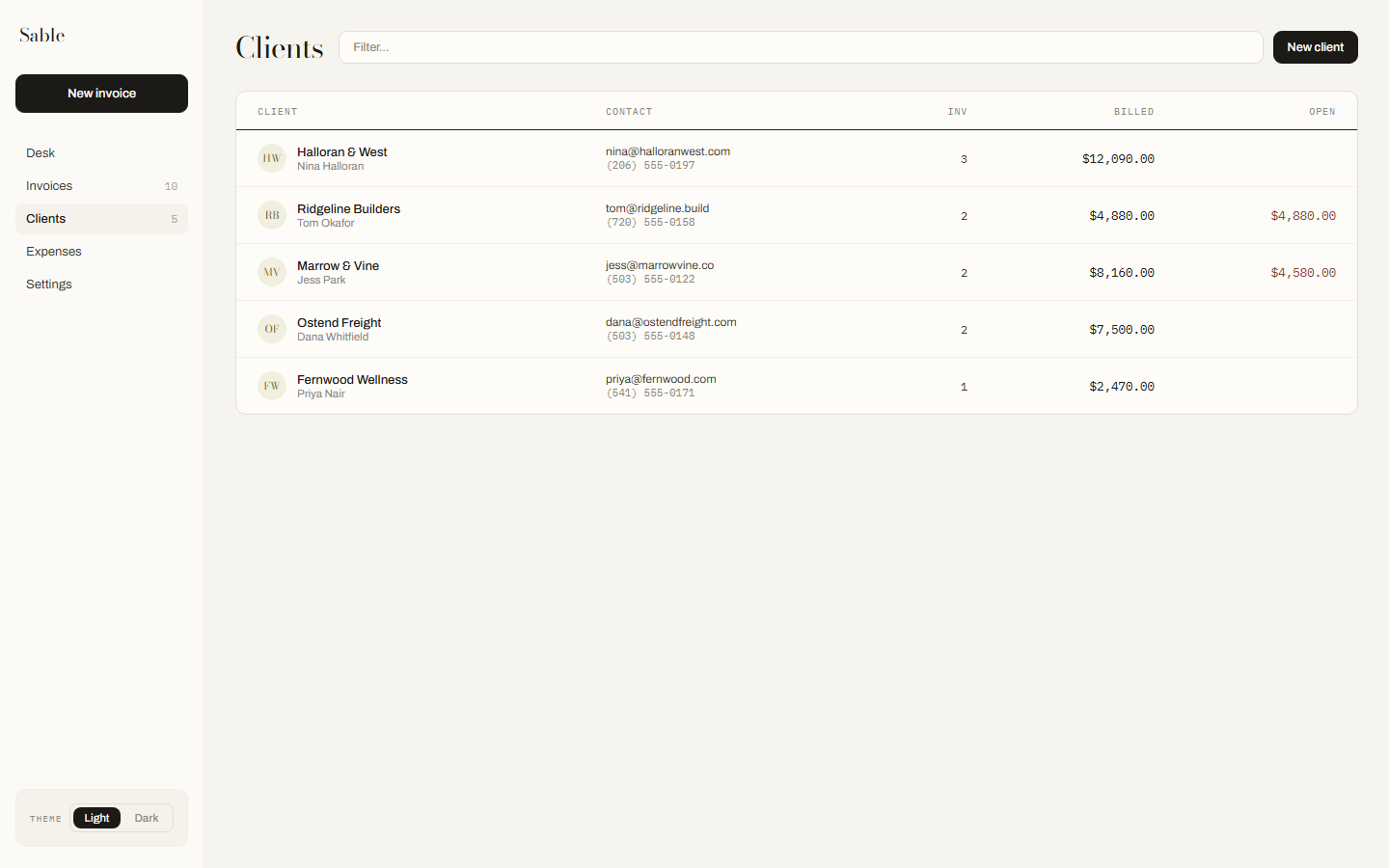The image size is (1389, 868).
Task: Click the FW avatar for Fernwood Wellness
Action: 272,386
